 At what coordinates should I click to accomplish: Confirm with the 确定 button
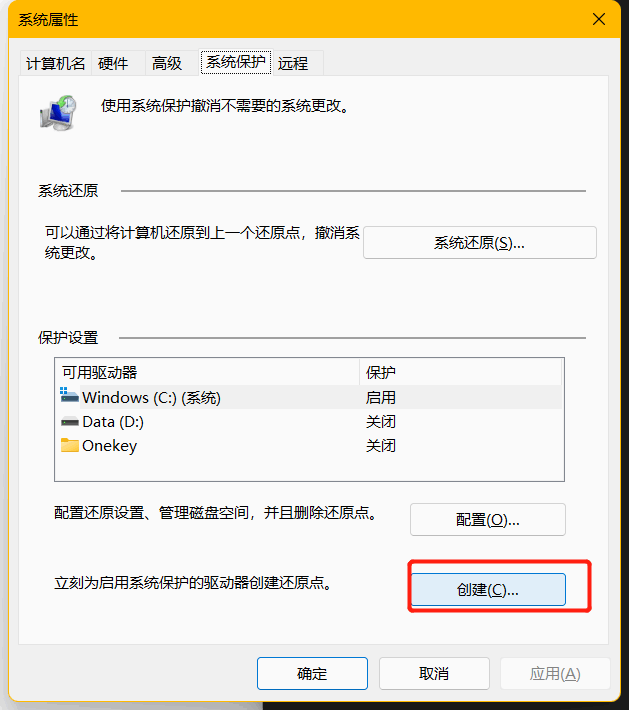point(312,673)
